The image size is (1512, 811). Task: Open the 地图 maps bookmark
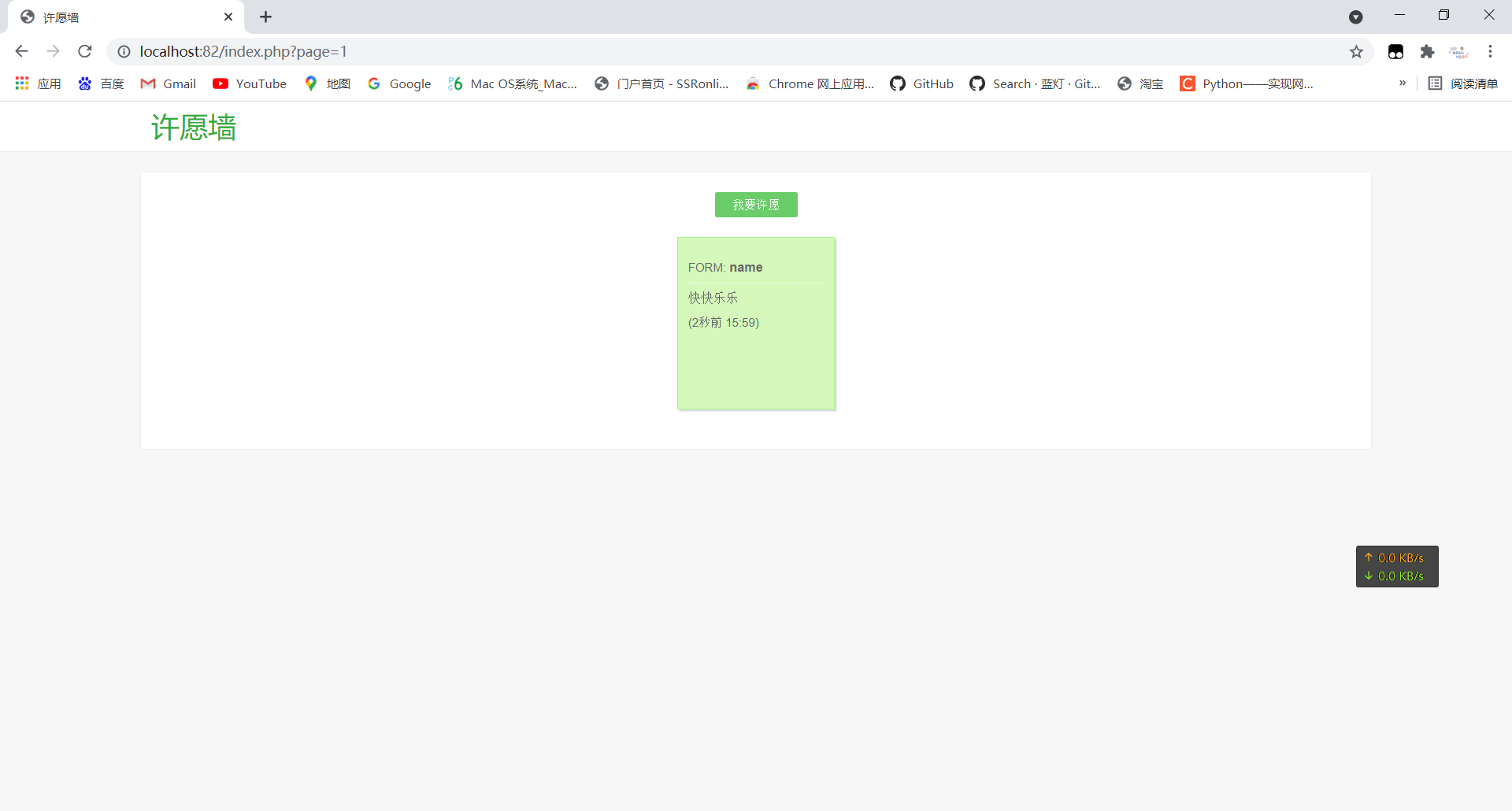click(x=327, y=83)
